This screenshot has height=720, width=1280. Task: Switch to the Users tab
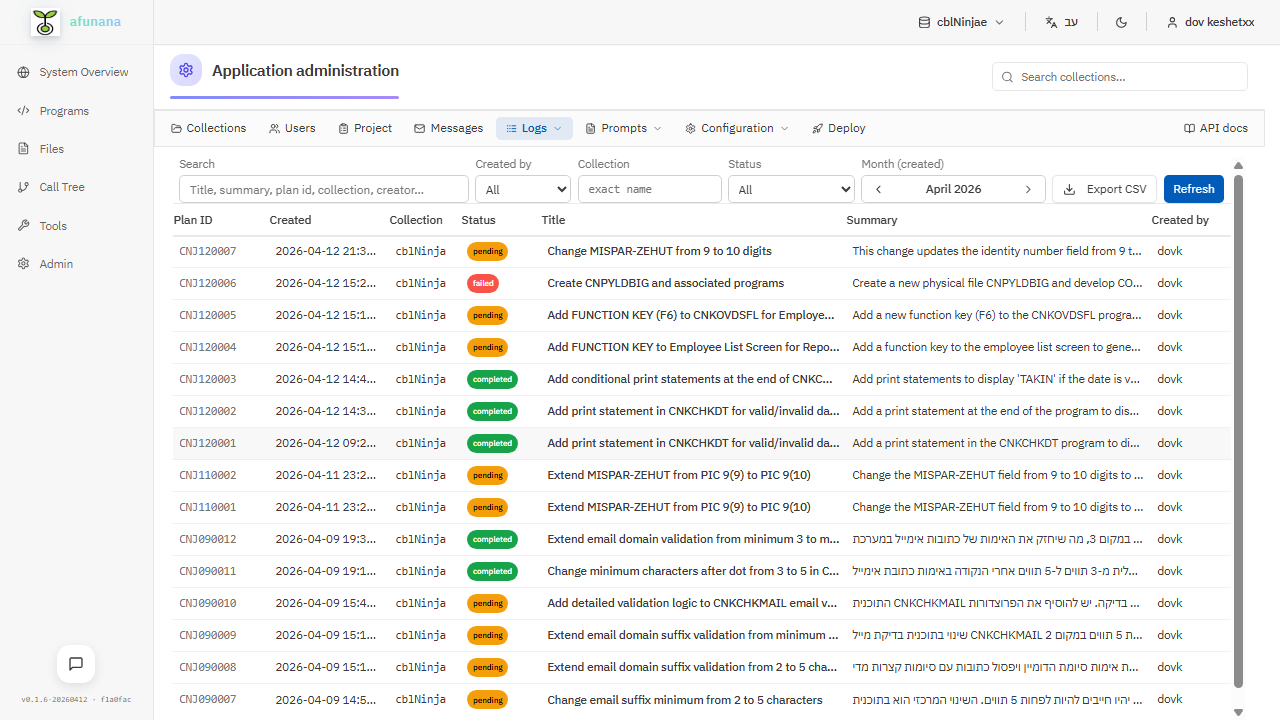pyautogui.click(x=292, y=128)
